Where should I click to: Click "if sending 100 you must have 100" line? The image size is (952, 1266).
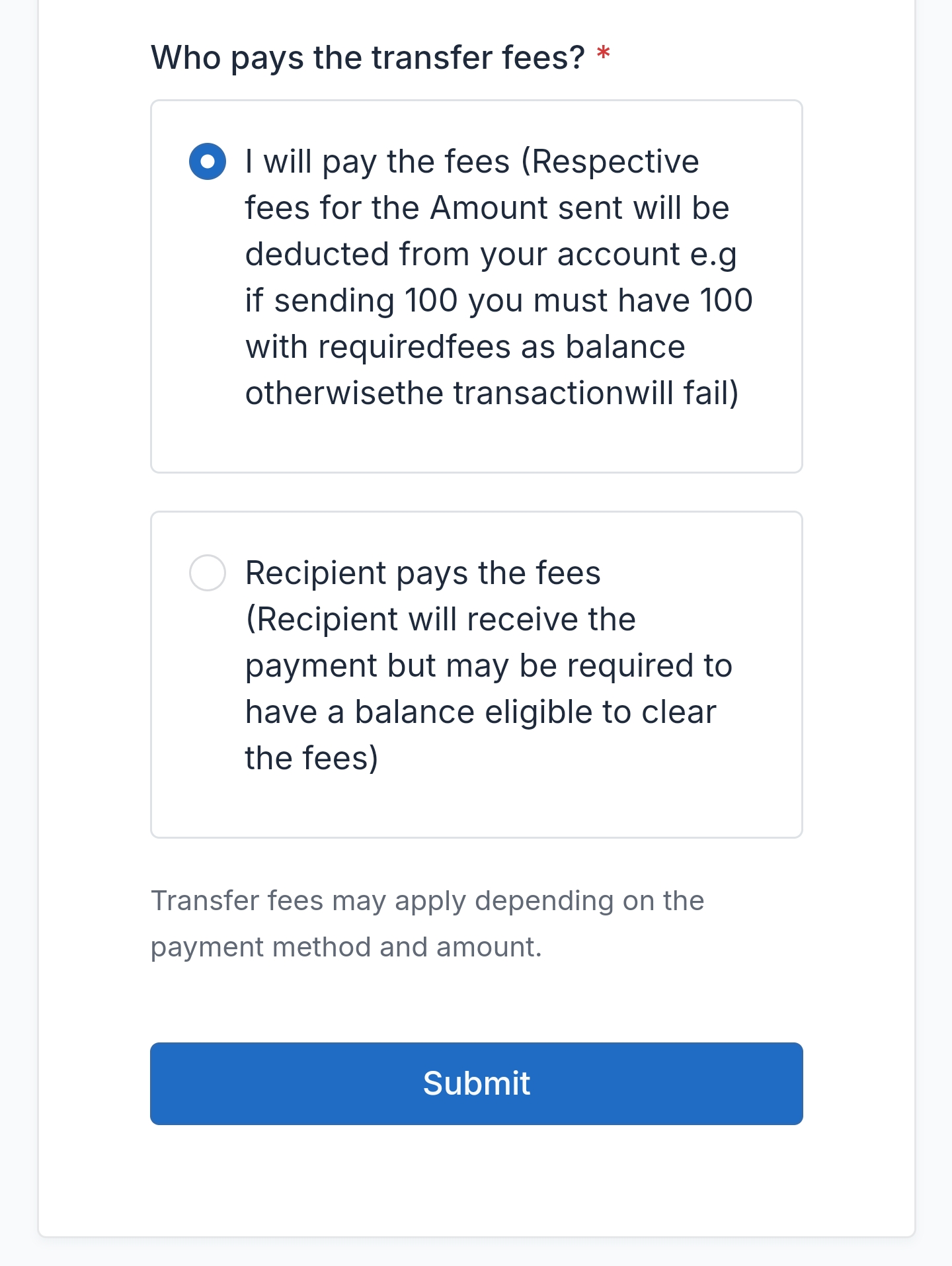[x=498, y=301]
